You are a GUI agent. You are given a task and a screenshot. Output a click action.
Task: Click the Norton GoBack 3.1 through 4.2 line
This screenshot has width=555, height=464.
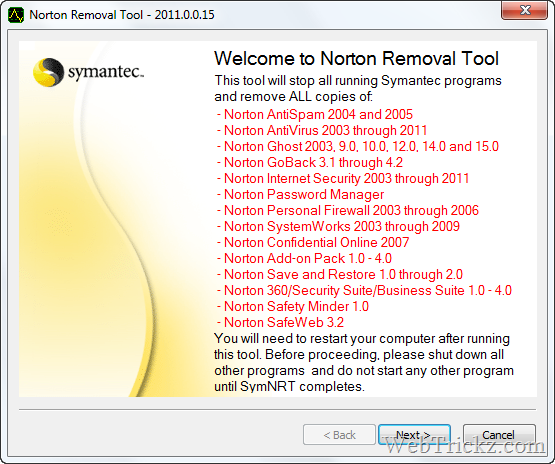point(310,162)
